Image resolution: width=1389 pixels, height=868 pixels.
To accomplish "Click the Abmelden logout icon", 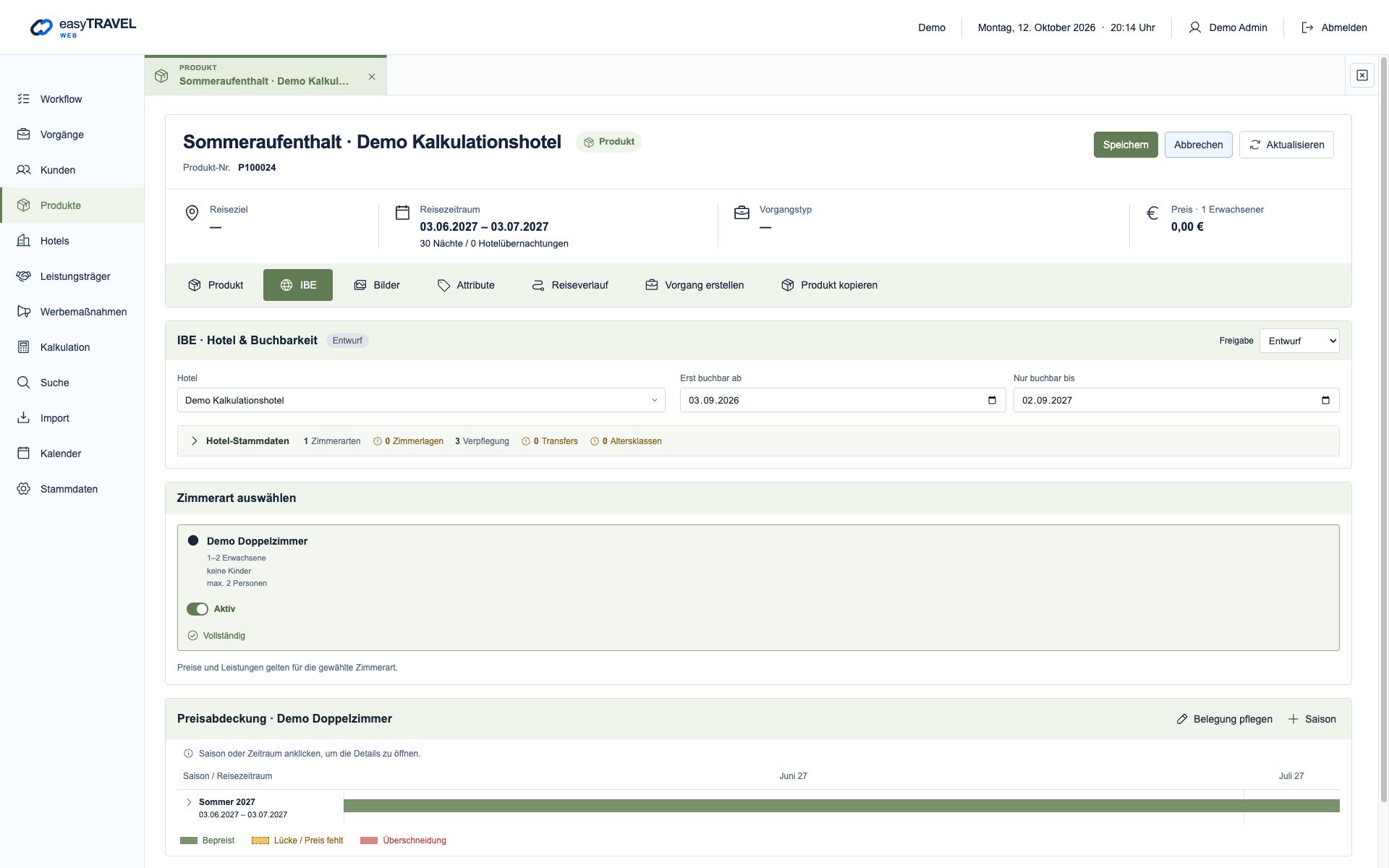I will click(1307, 27).
